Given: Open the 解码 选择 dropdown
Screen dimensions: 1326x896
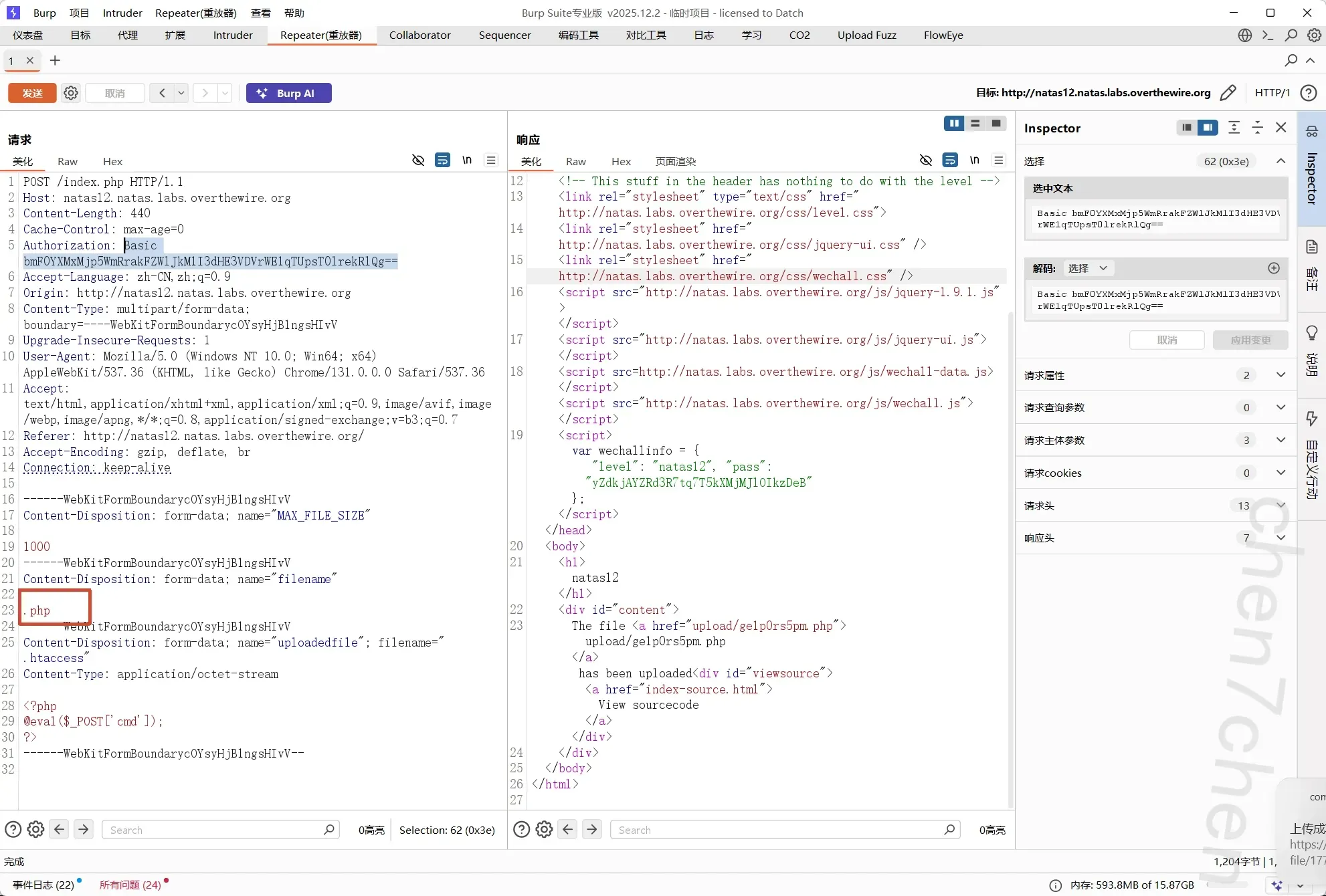Looking at the screenshot, I should [x=1088, y=268].
